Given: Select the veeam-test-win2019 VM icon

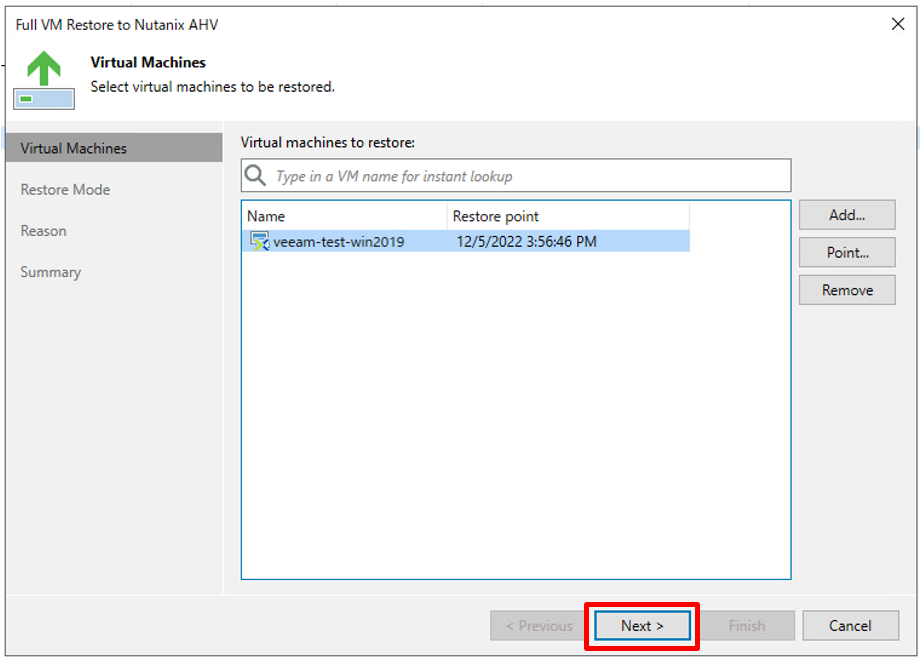Looking at the screenshot, I should (x=260, y=241).
